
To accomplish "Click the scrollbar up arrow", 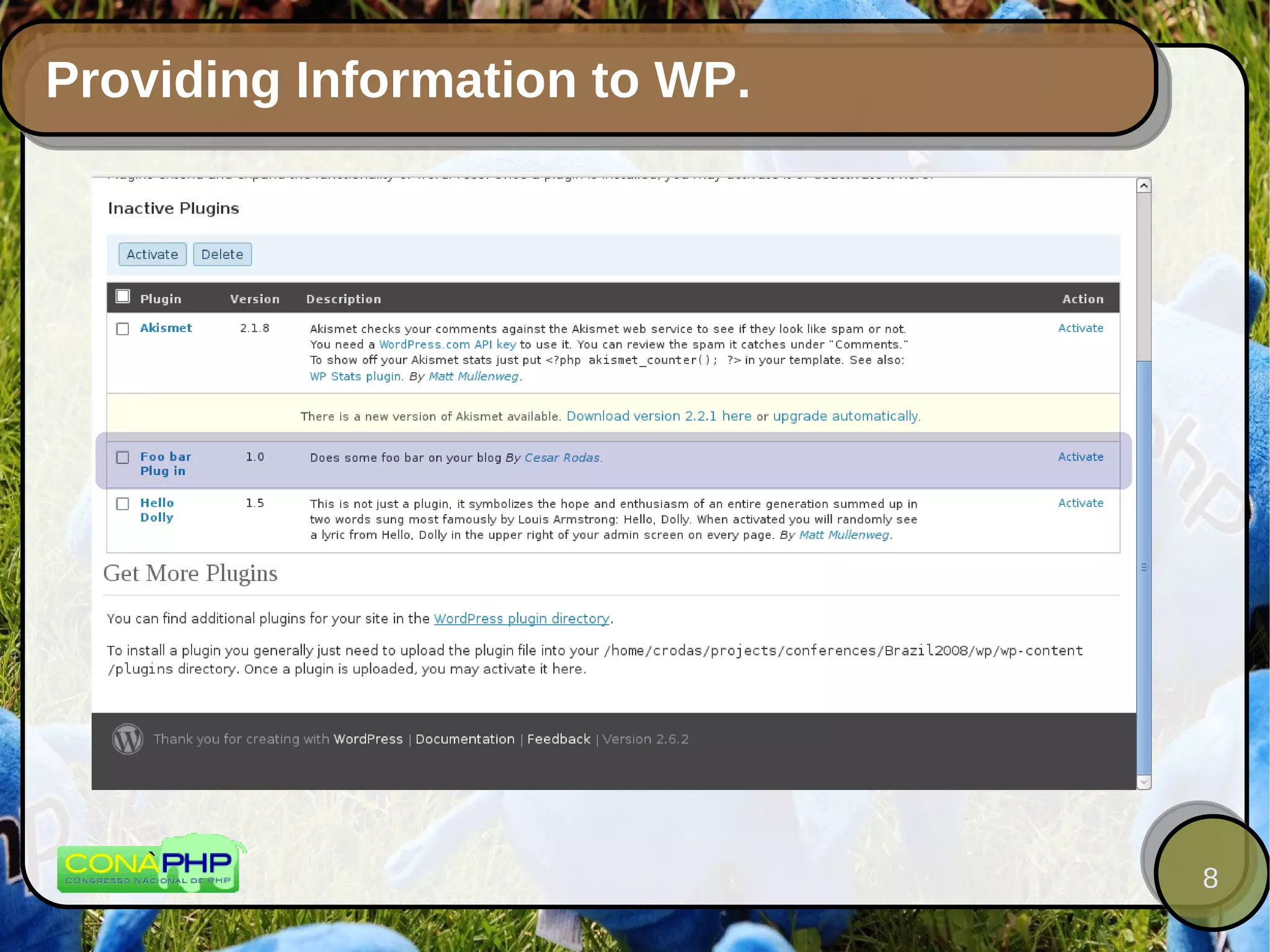I will (x=1144, y=185).
